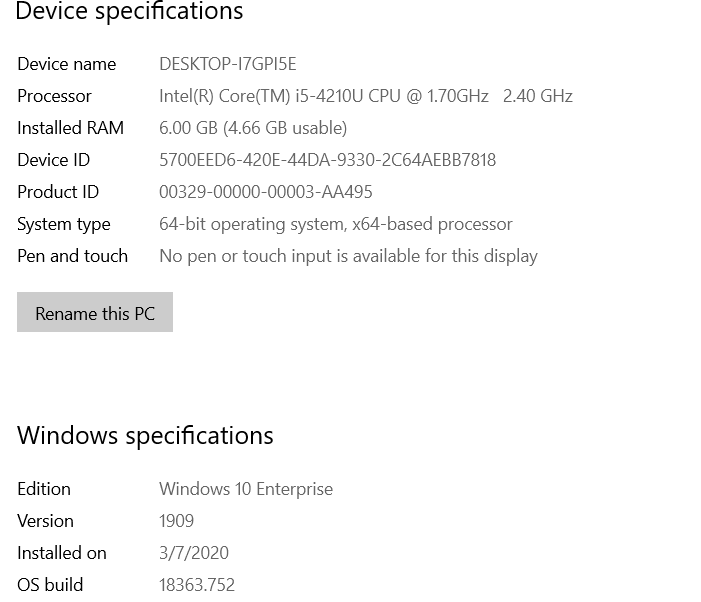701x602 pixels.
Task: Click the Installed RAM label
Action: [x=71, y=128]
